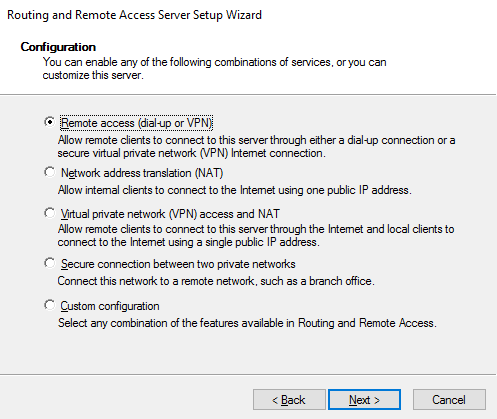Click the 'one public IP address' description line
This screenshot has height=419, width=497.
(235, 190)
